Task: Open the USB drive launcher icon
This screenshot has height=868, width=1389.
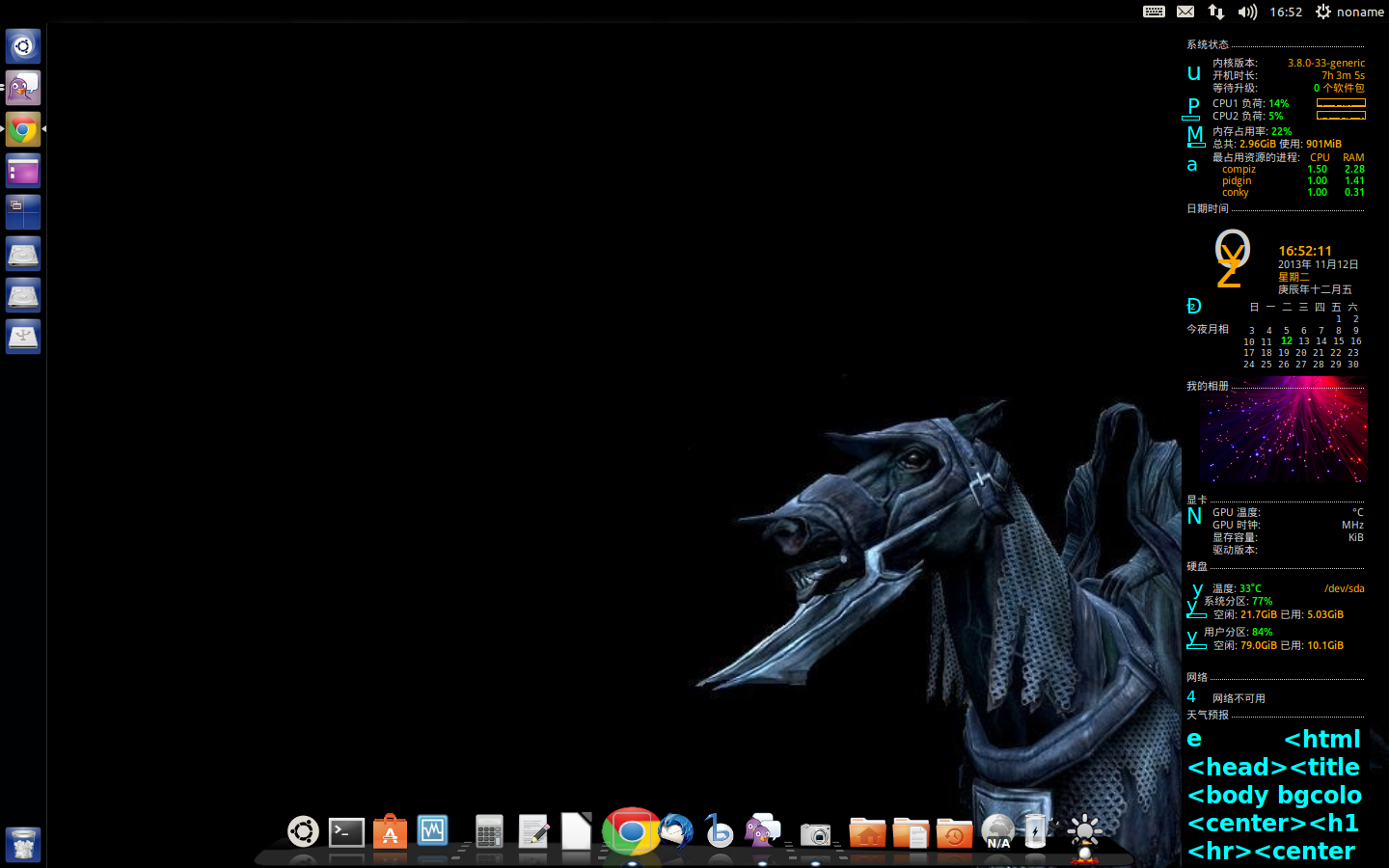Action: click(23, 337)
